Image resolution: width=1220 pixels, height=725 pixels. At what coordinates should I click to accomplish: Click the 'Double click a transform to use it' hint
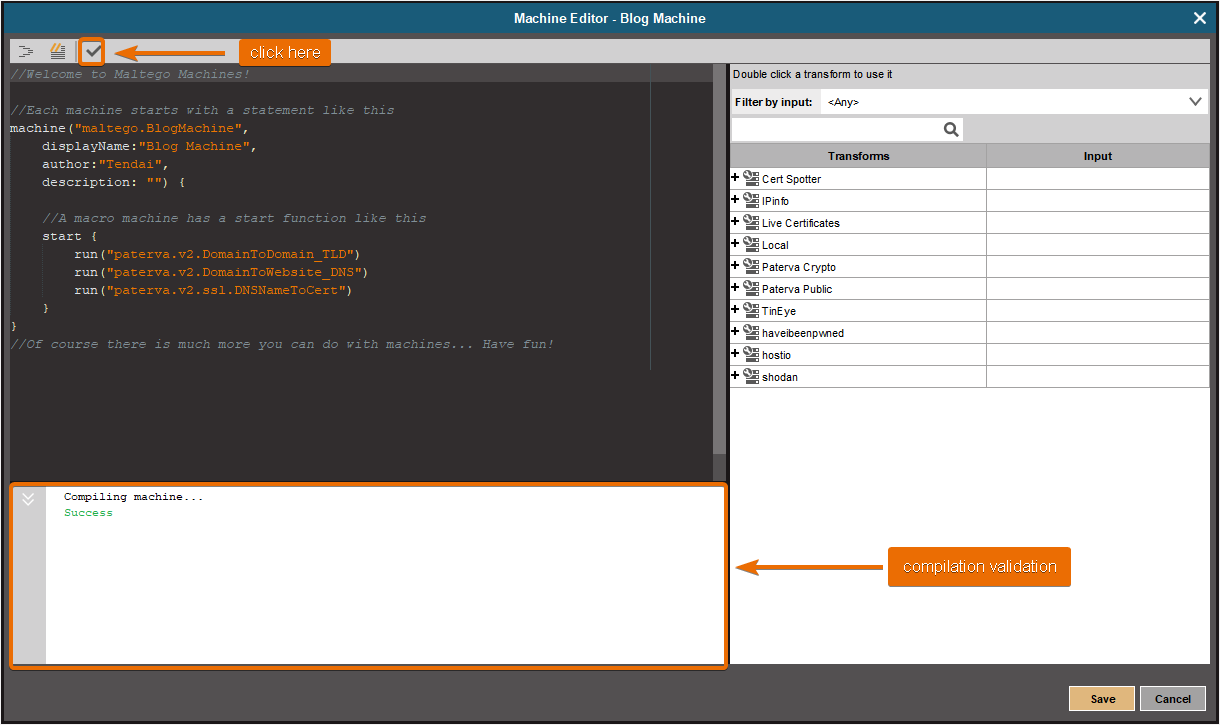point(813,74)
